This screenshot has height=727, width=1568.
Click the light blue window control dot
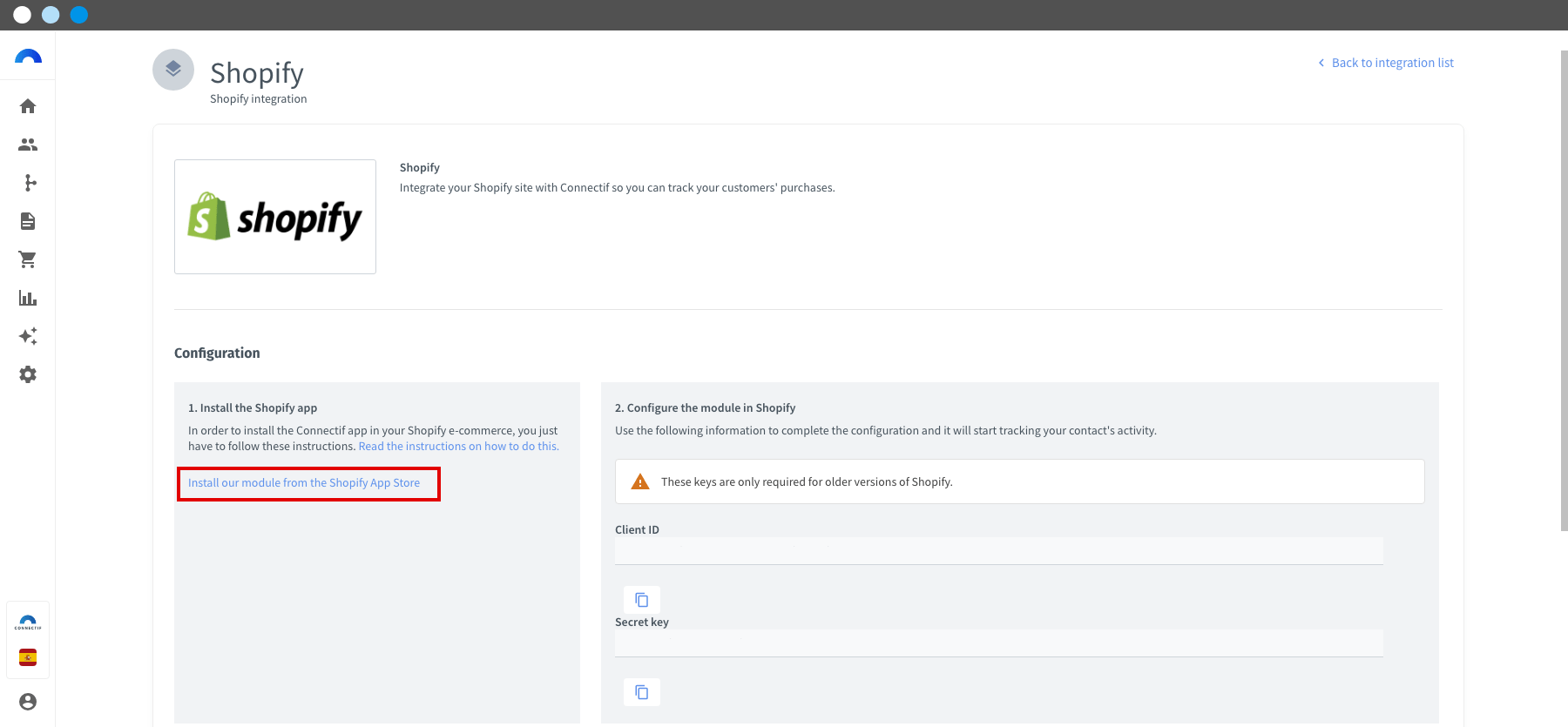click(51, 15)
